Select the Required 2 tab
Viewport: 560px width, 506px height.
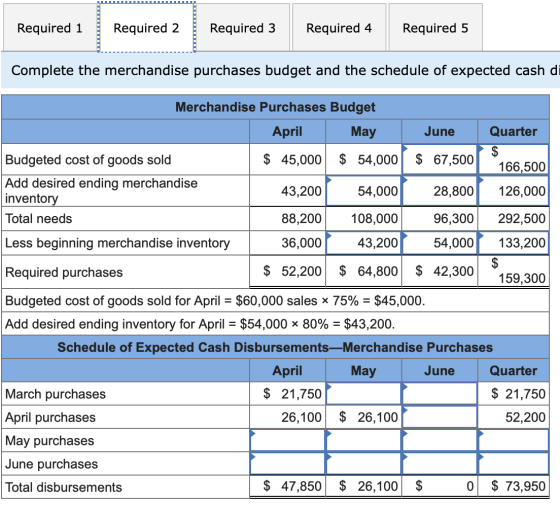coord(146,28)
